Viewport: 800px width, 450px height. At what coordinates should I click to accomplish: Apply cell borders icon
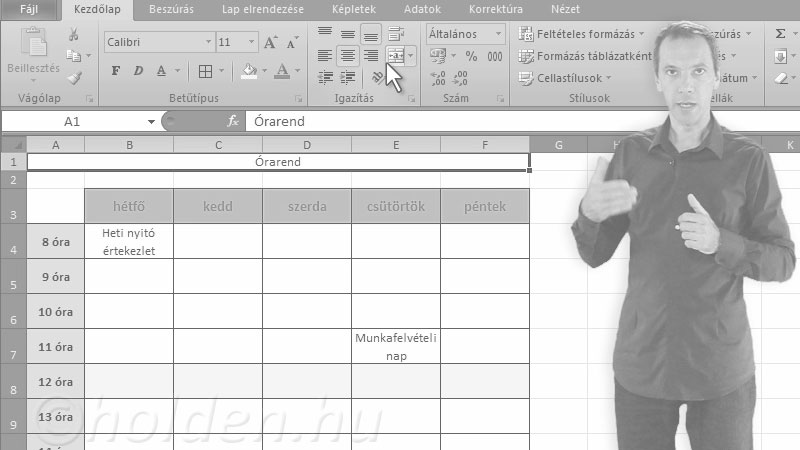coord(205,71)
